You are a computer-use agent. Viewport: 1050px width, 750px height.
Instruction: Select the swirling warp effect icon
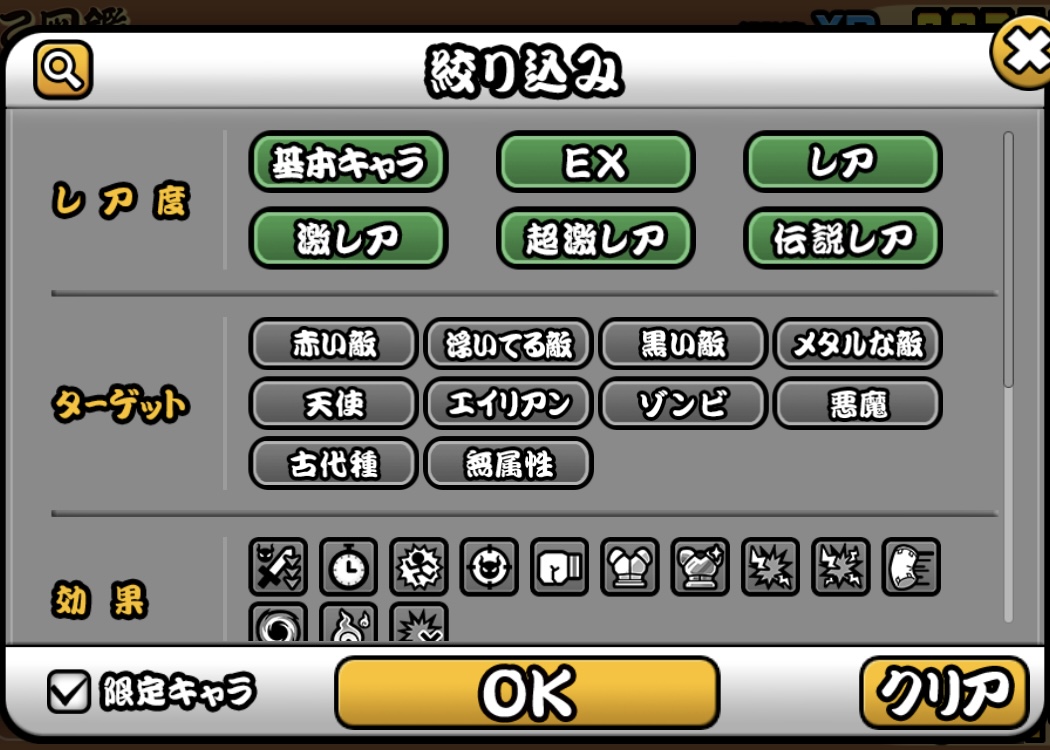(278, 623)
